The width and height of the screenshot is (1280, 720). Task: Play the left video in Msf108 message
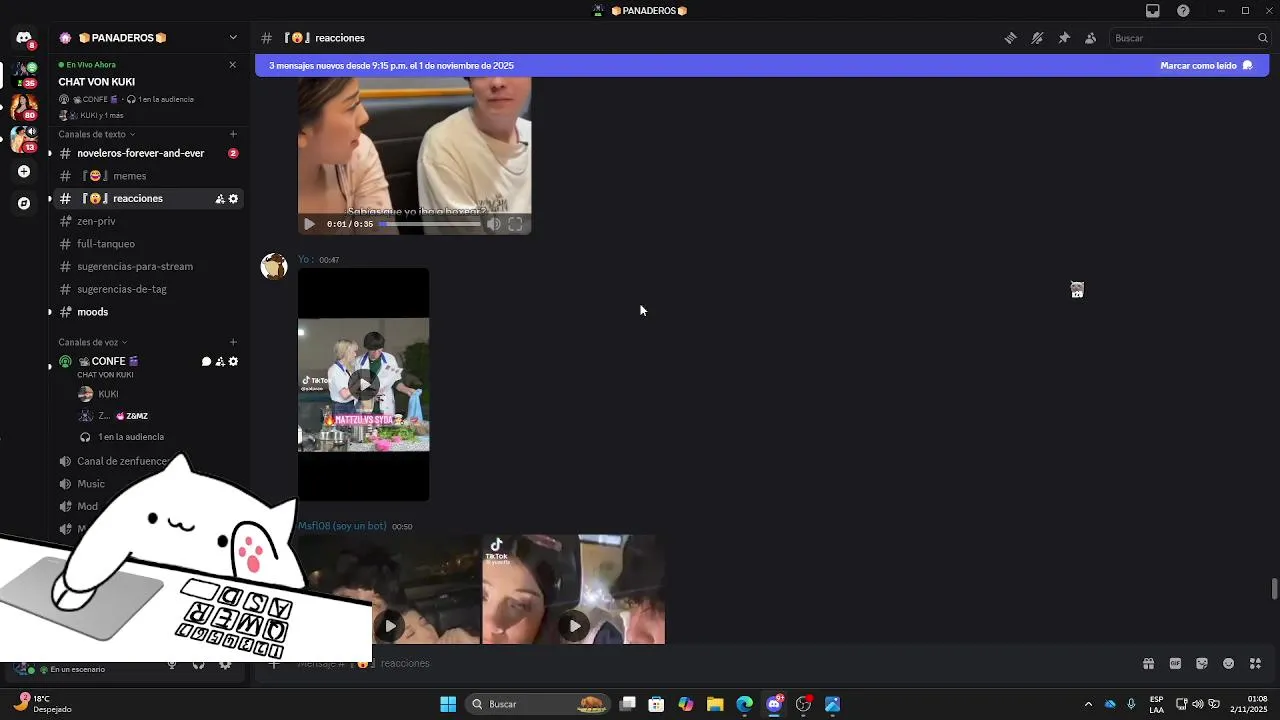click(390, 626)
